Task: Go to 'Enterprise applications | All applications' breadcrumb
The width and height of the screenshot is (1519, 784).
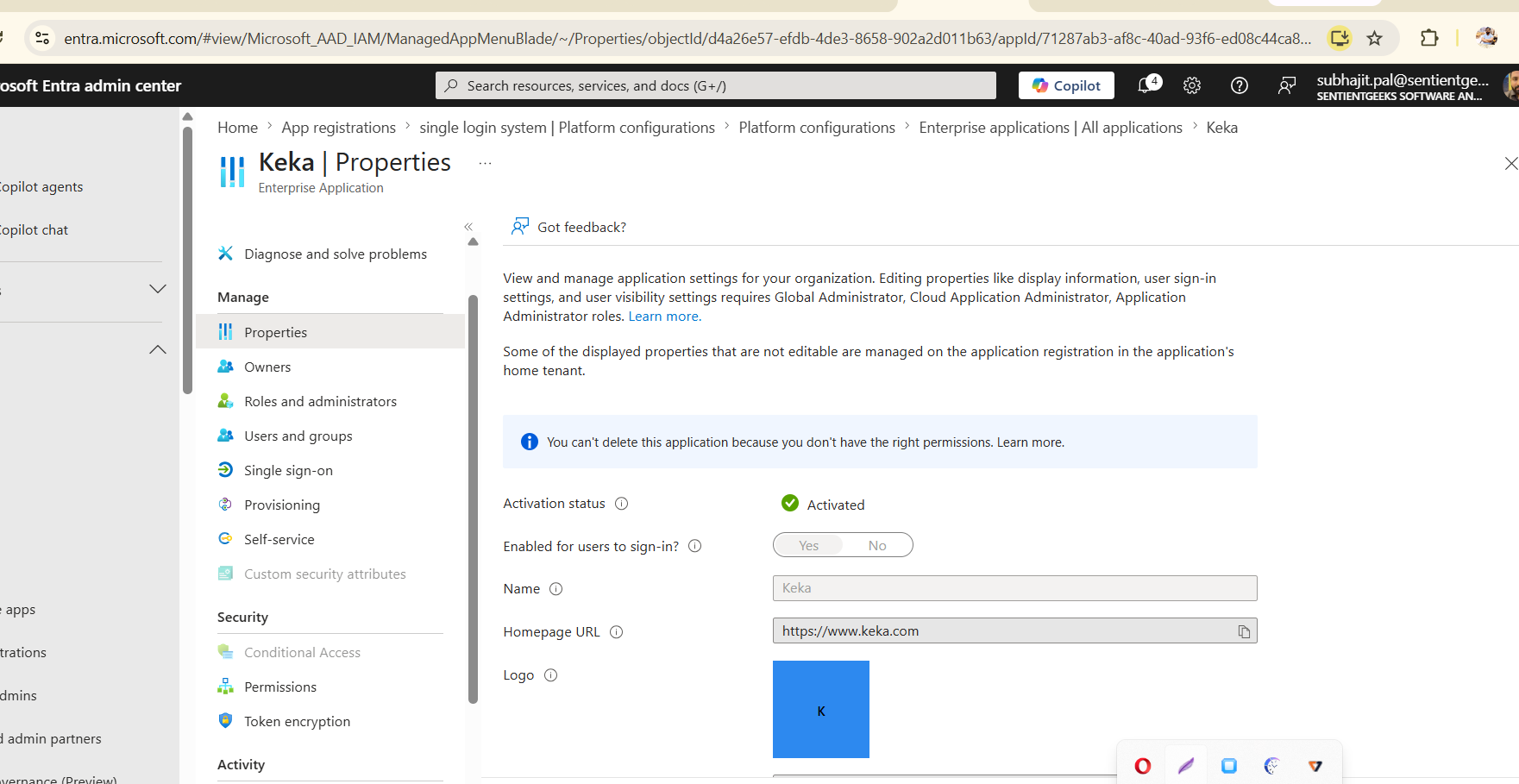Action: click(1051, 128)
